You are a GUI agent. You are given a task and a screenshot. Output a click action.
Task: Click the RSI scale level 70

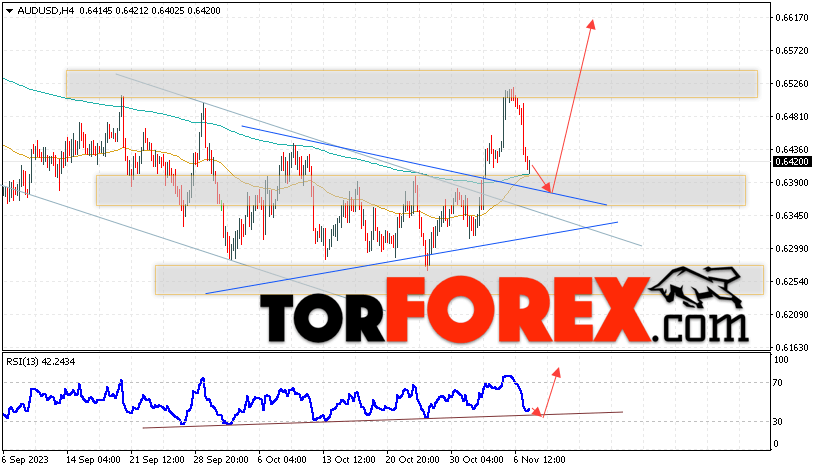tap(777, 383)
